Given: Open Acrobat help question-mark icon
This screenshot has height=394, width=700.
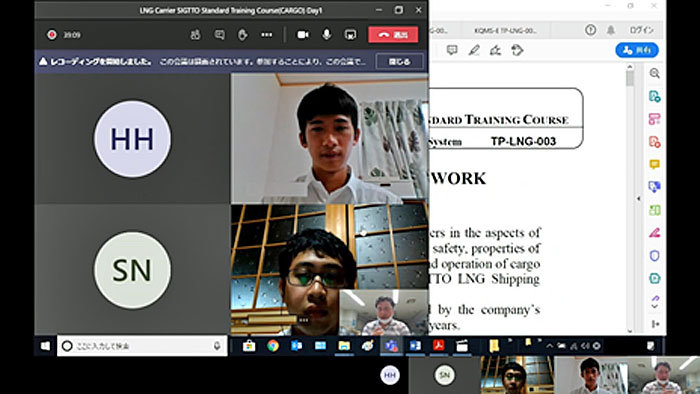Looking at the screenshot, I should click(x=591, y=30).
